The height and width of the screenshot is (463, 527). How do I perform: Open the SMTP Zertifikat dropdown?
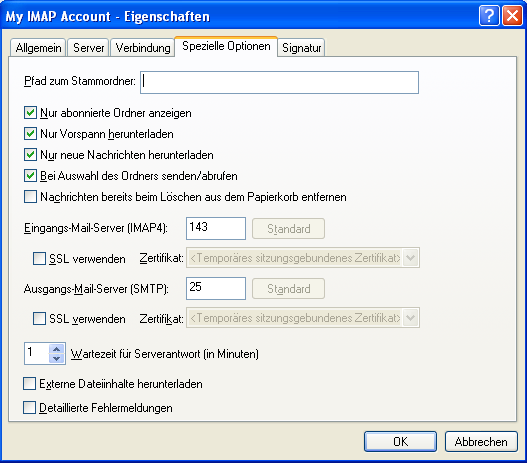(410, 318)
